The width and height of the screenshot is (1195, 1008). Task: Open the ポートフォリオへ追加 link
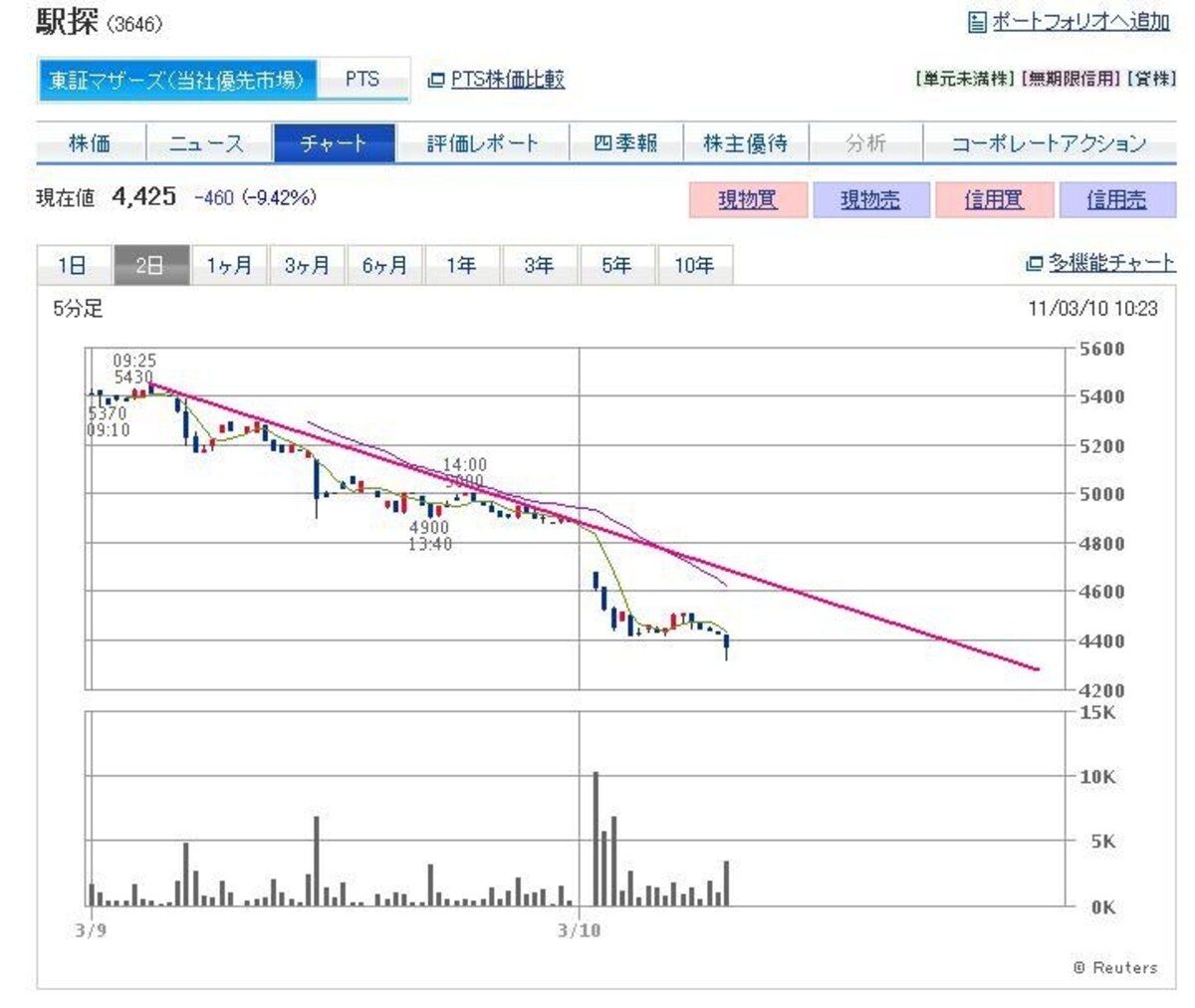coord(1080,21)
